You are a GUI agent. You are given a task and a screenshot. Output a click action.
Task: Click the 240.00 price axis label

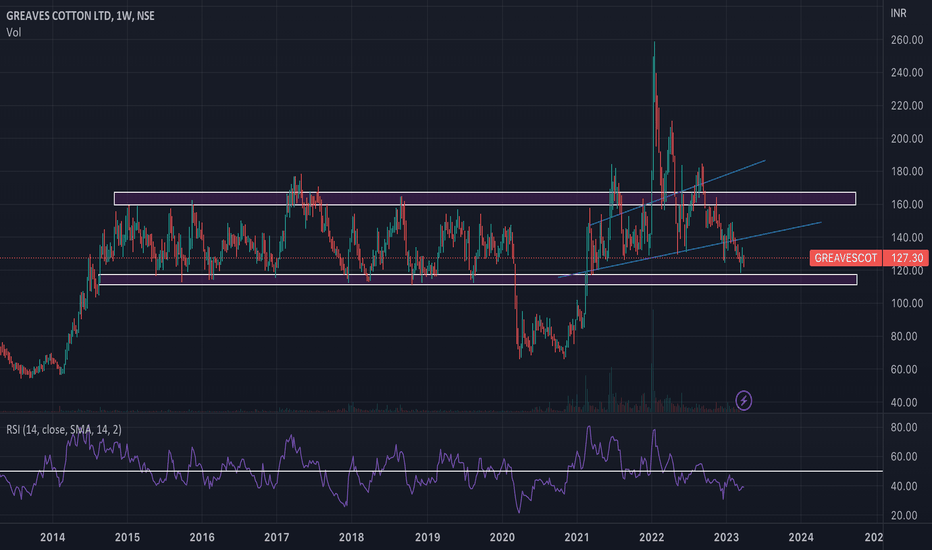(907, 73)
